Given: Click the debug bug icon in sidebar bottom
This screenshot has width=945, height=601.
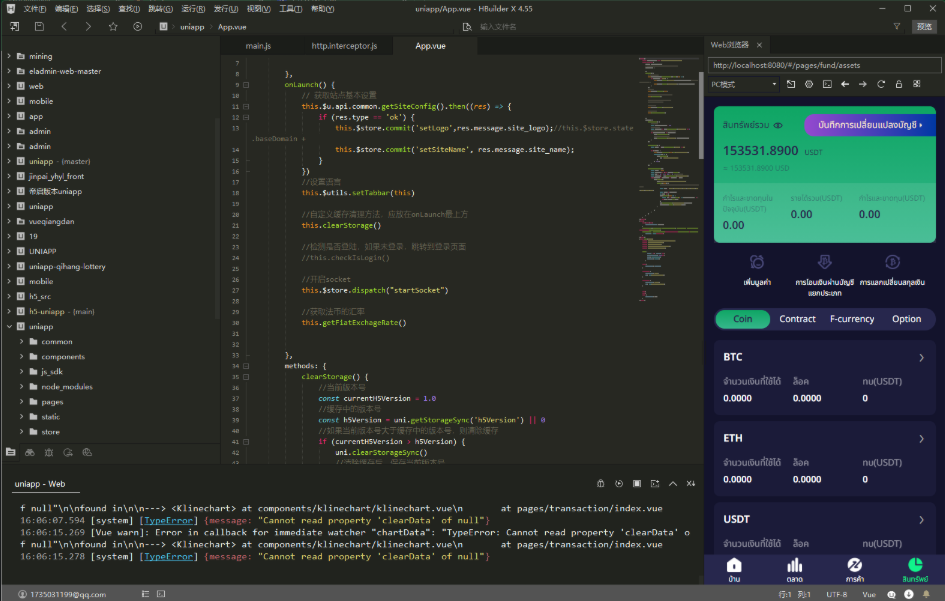Looking at the screenshot, I should [x=49, y=452].
